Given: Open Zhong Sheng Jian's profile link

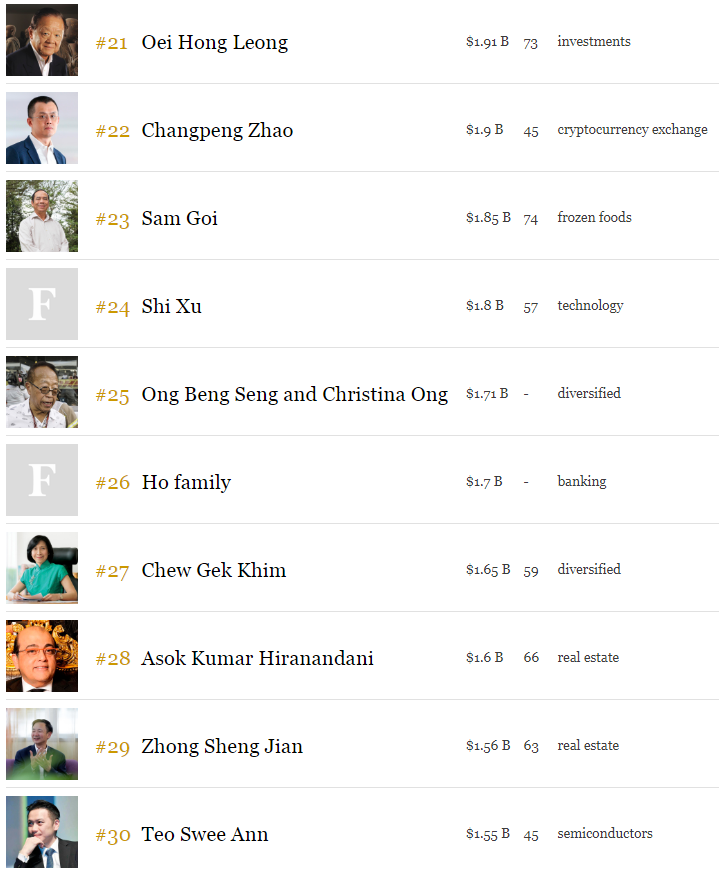Looking at the screenshot, I should coord(222,746).
